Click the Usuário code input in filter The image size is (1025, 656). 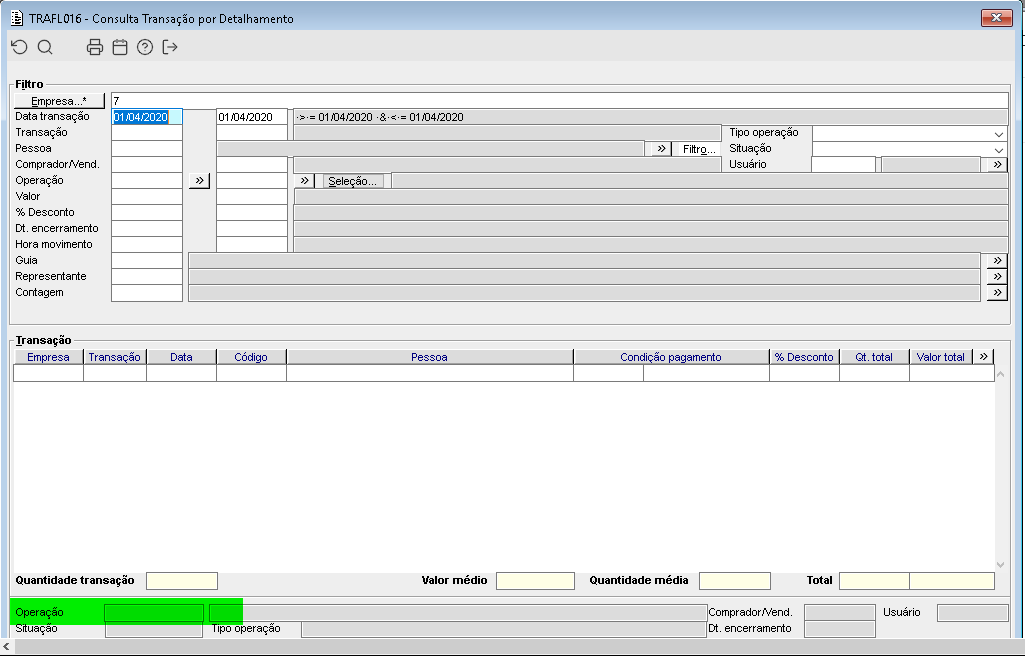[843, 165]
